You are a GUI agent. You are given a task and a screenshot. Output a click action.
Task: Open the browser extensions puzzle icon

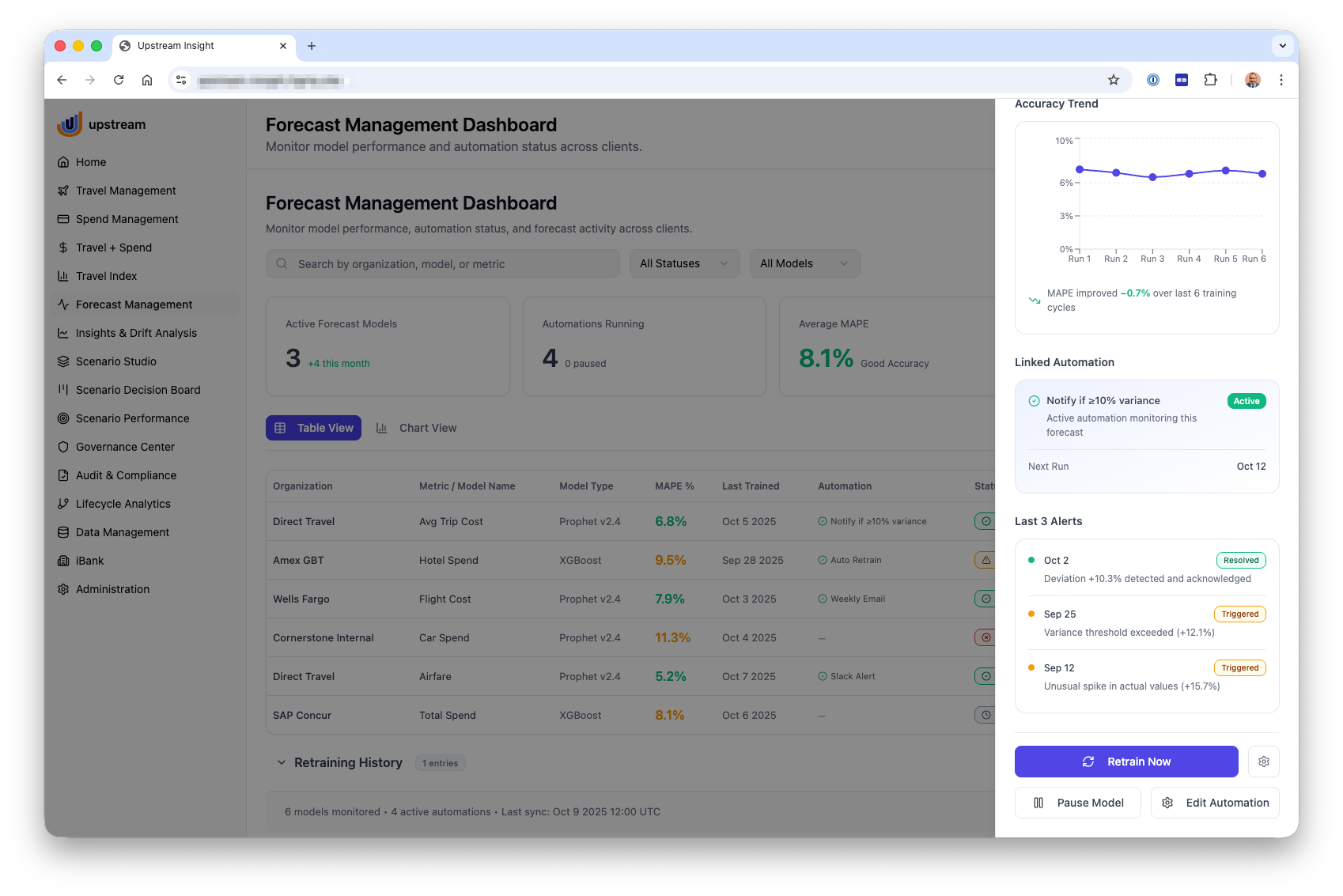click(1209, 80)
